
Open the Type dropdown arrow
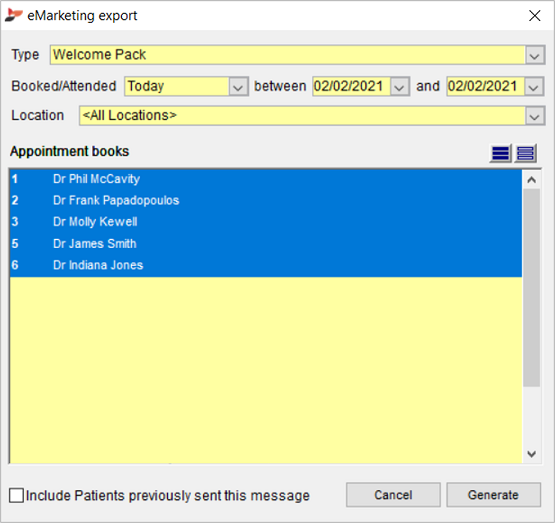[534, 55]
